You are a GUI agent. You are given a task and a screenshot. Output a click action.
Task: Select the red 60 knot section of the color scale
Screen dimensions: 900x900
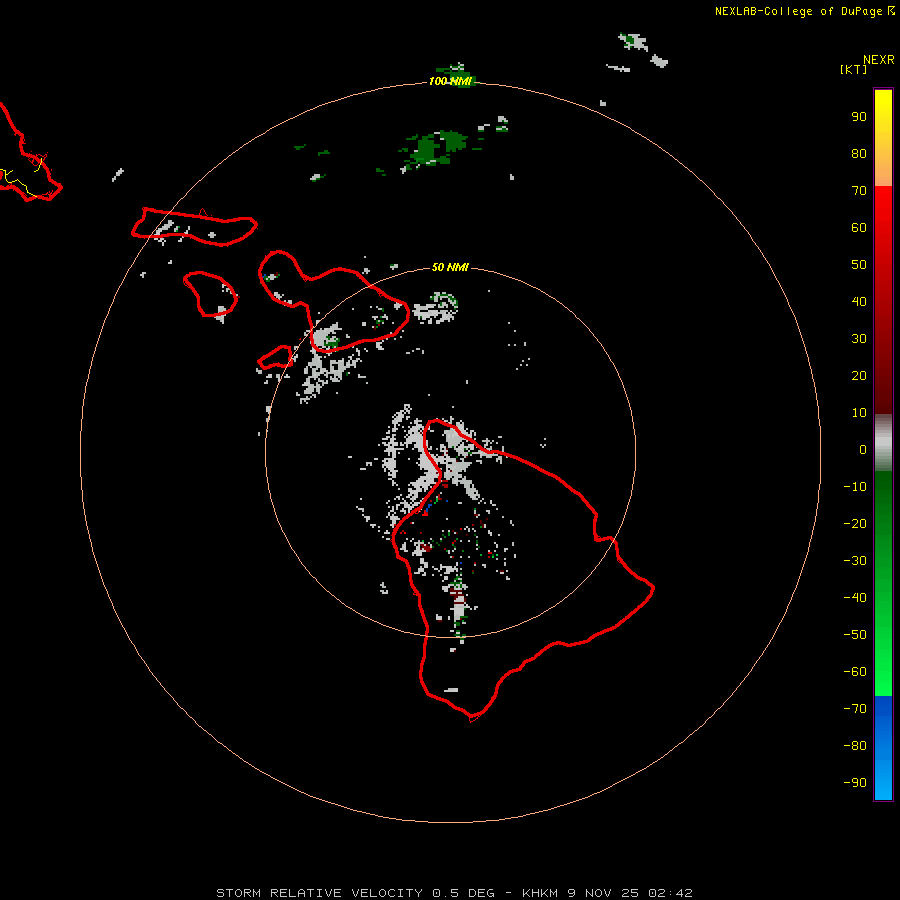[883, 227]
